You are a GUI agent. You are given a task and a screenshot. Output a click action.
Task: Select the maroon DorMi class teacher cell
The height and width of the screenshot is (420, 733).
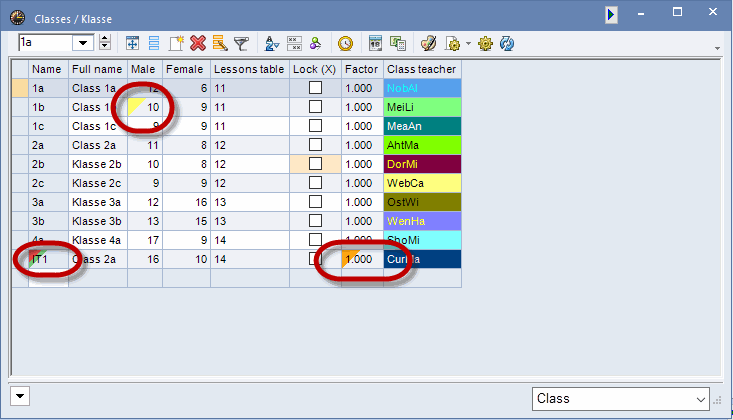(423, 164)
